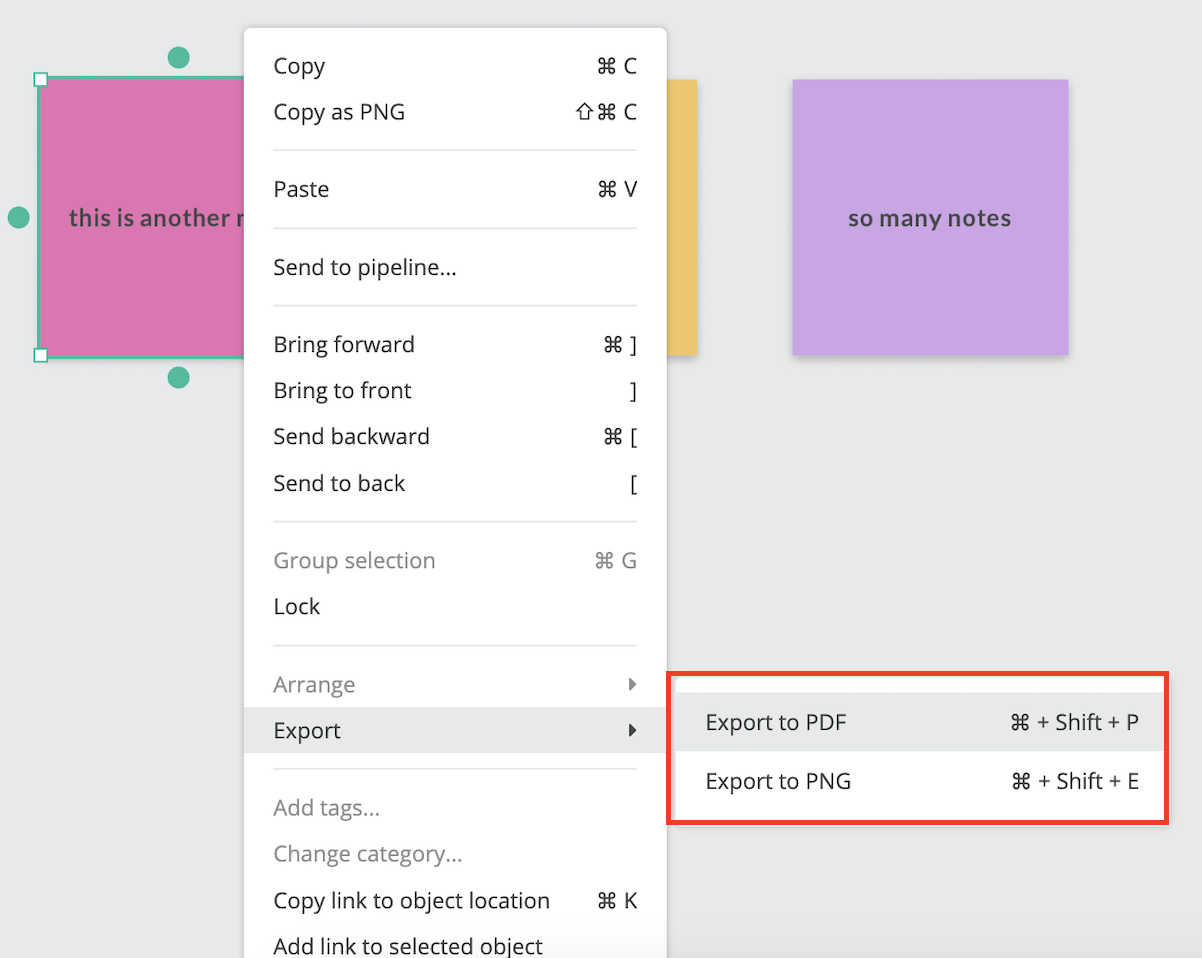Expand the Export submenu arrow
The height and width of the screenshot is (958, 1202).
[x=632, y=731]
